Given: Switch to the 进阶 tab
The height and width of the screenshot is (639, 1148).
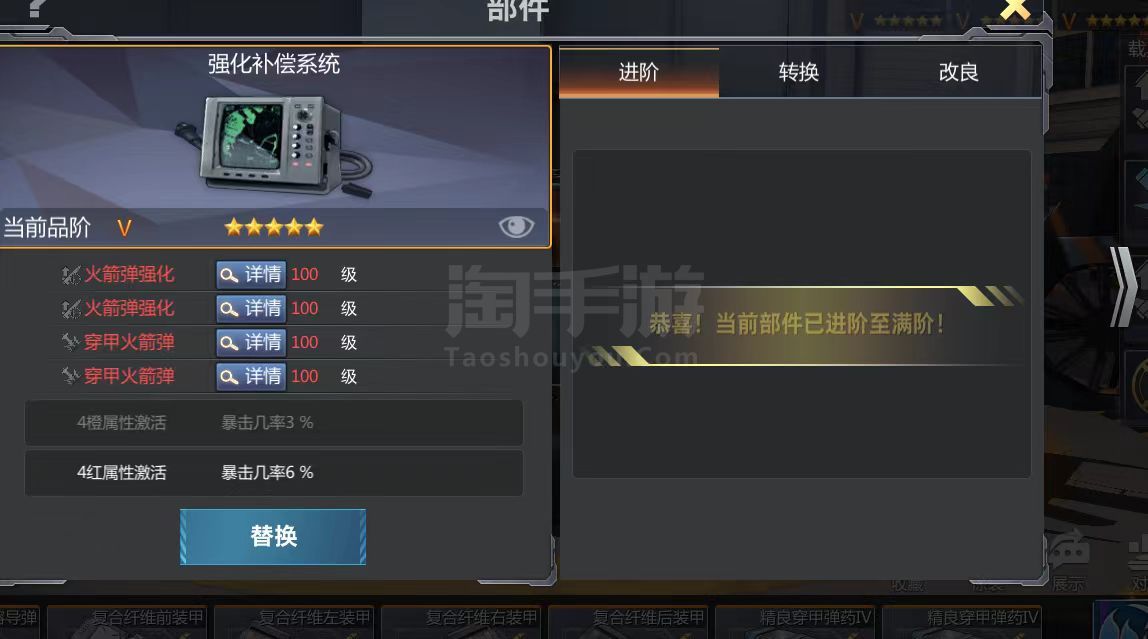Looking at the screenshot, I should coord(638,72).
